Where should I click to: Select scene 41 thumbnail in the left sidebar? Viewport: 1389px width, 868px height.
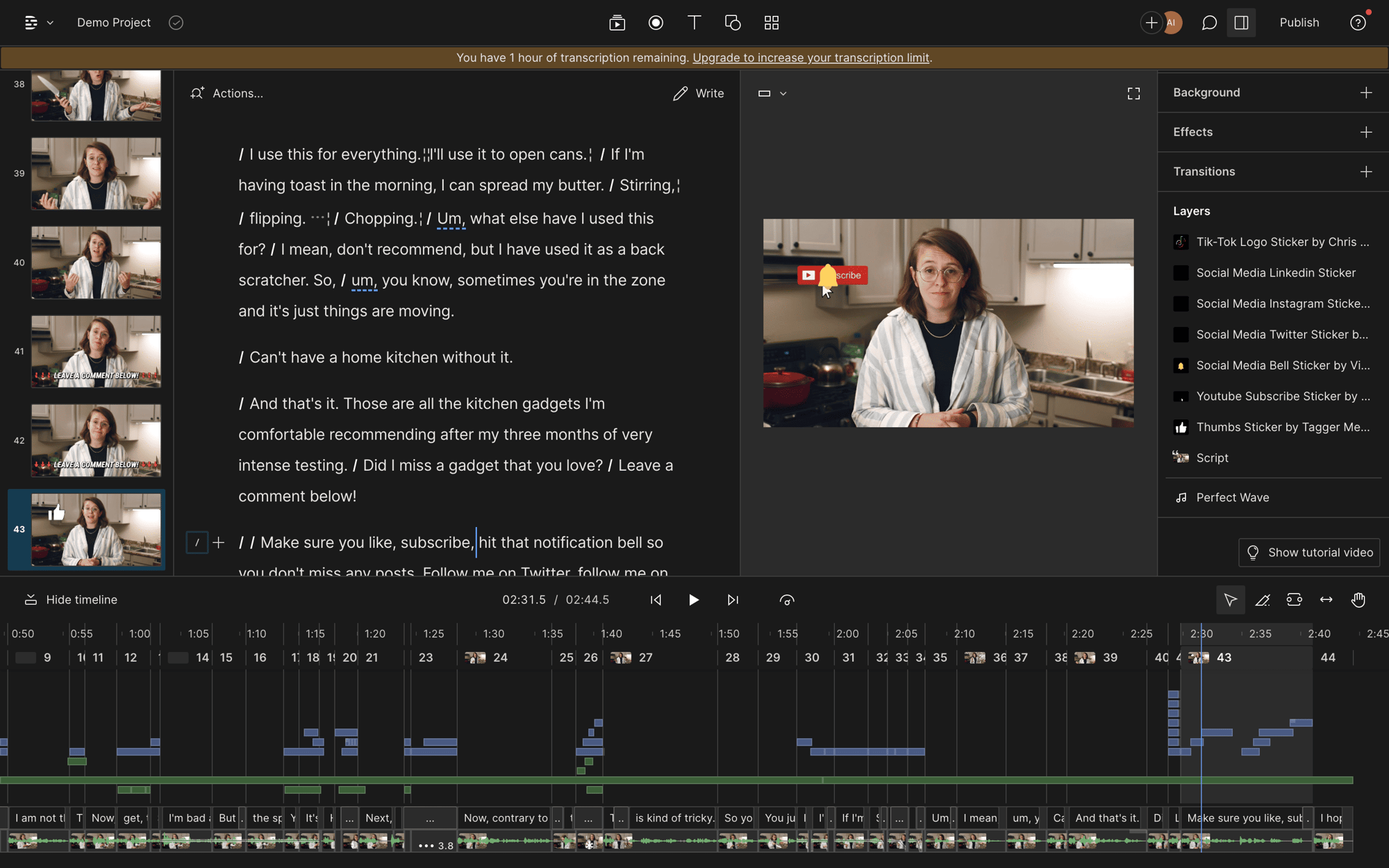click(96, 352)
